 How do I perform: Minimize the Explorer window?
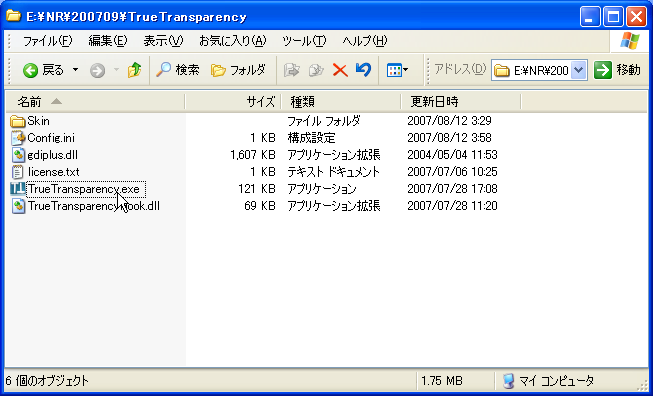590,17
